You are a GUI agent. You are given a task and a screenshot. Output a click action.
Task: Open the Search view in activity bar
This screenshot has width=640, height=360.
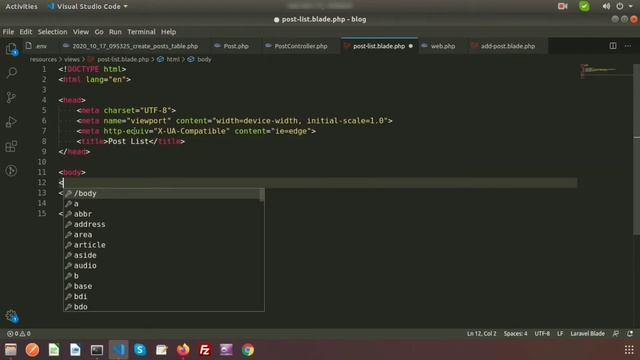tap(11, 73)
